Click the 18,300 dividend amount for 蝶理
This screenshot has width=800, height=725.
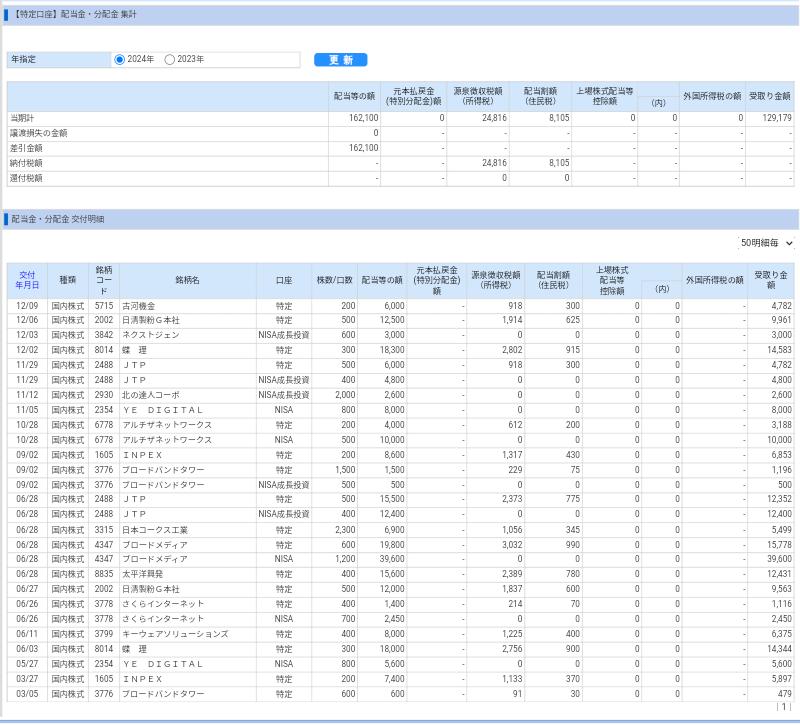point(392,350)
